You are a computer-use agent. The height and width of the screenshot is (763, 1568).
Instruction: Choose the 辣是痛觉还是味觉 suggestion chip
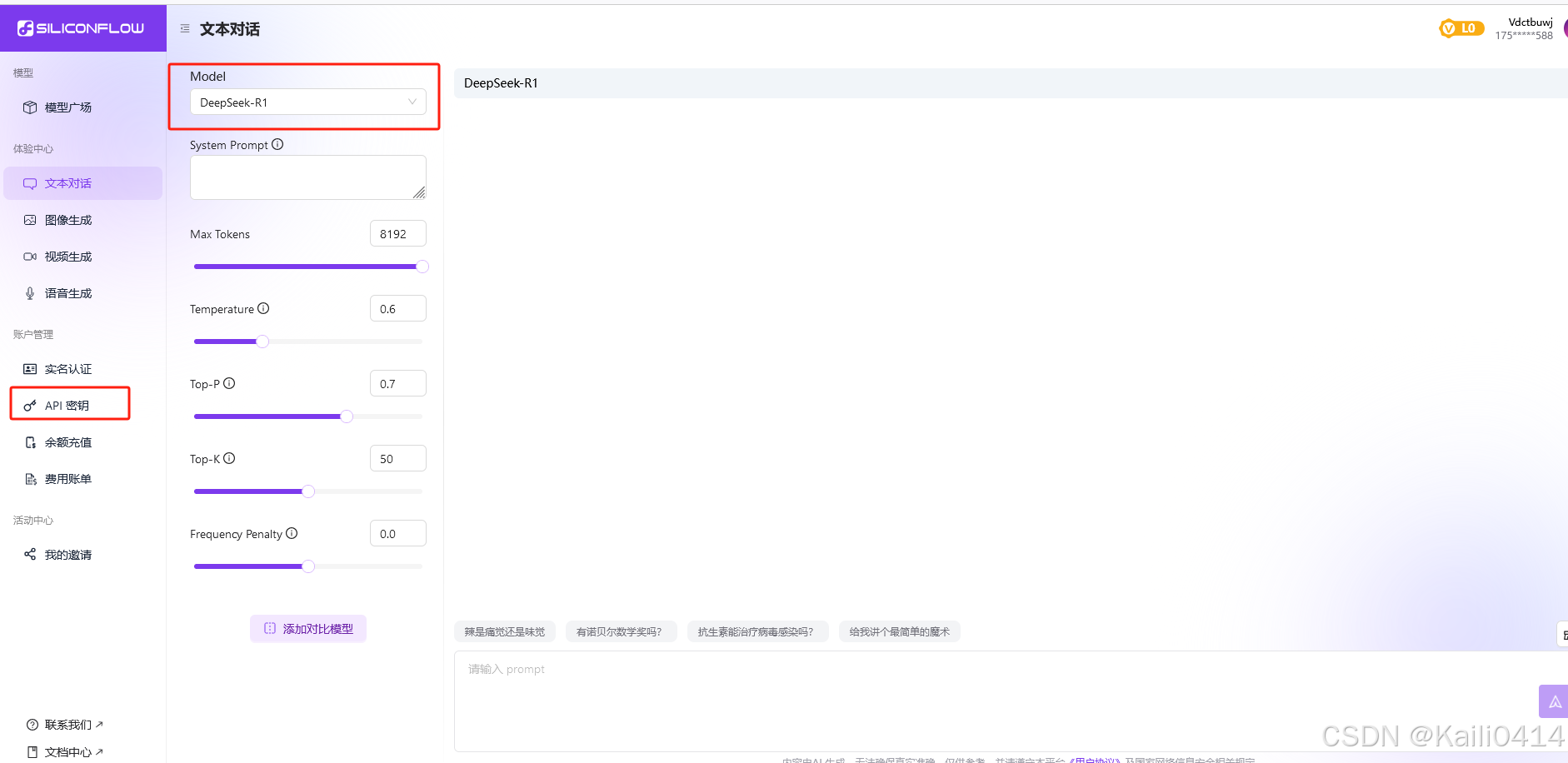pos(505,632)
